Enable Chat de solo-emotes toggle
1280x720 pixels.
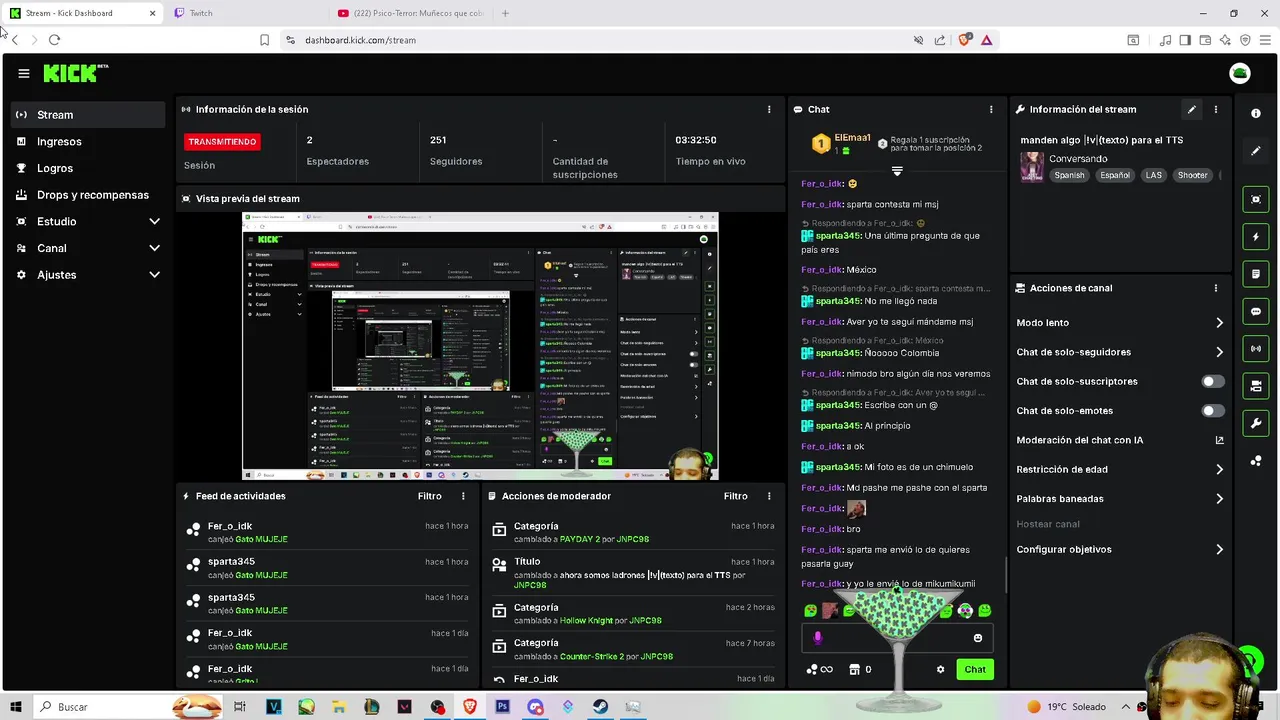coord(1212,411)
